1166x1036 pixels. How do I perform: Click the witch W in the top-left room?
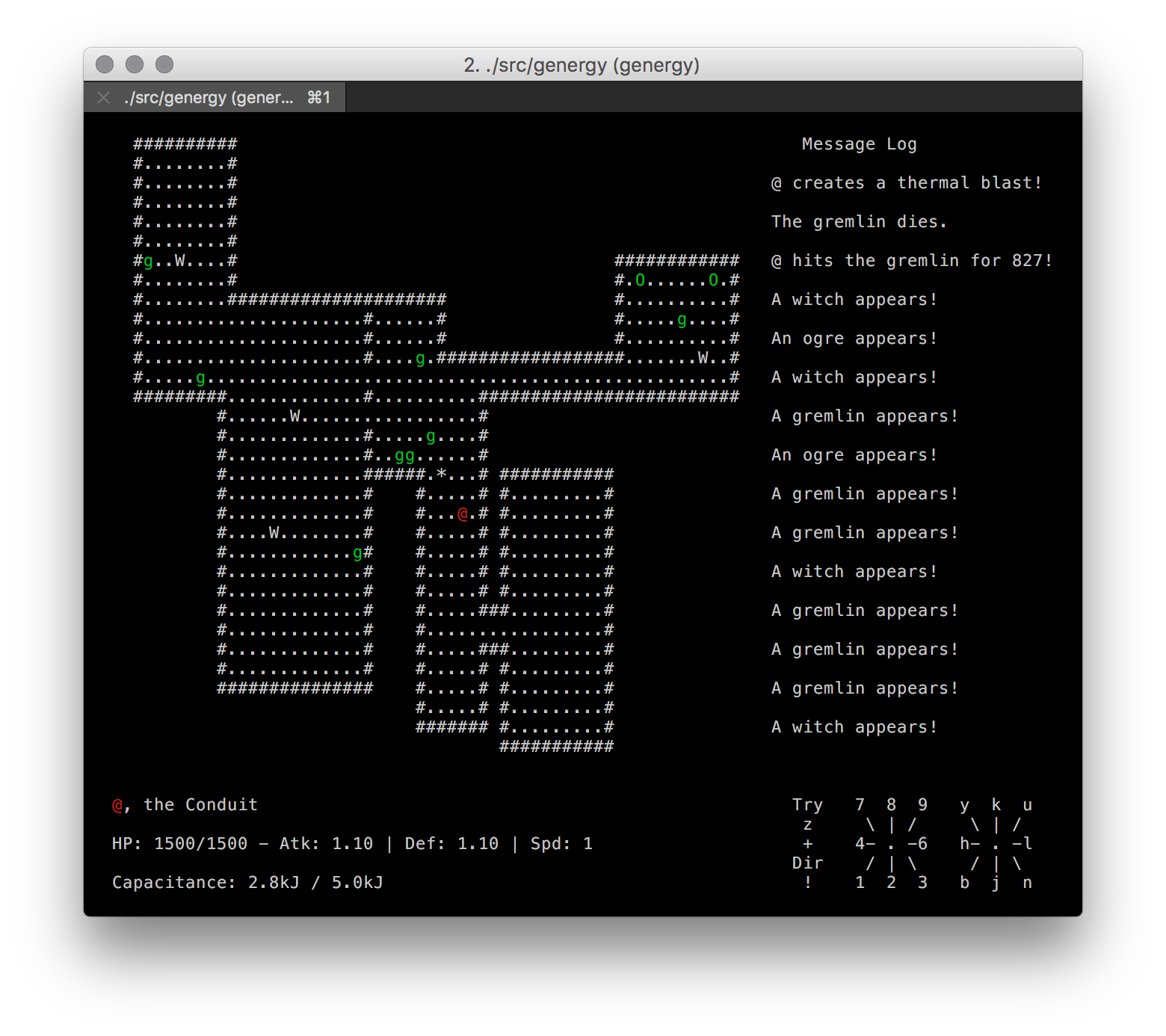click(x=180, y=261)
